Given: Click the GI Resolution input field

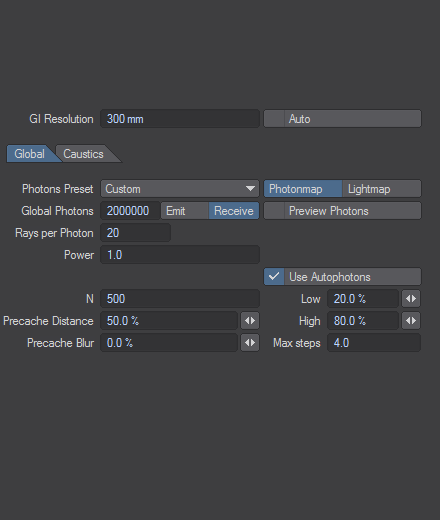Looking at the screenshot, I should tap(180, 119).
